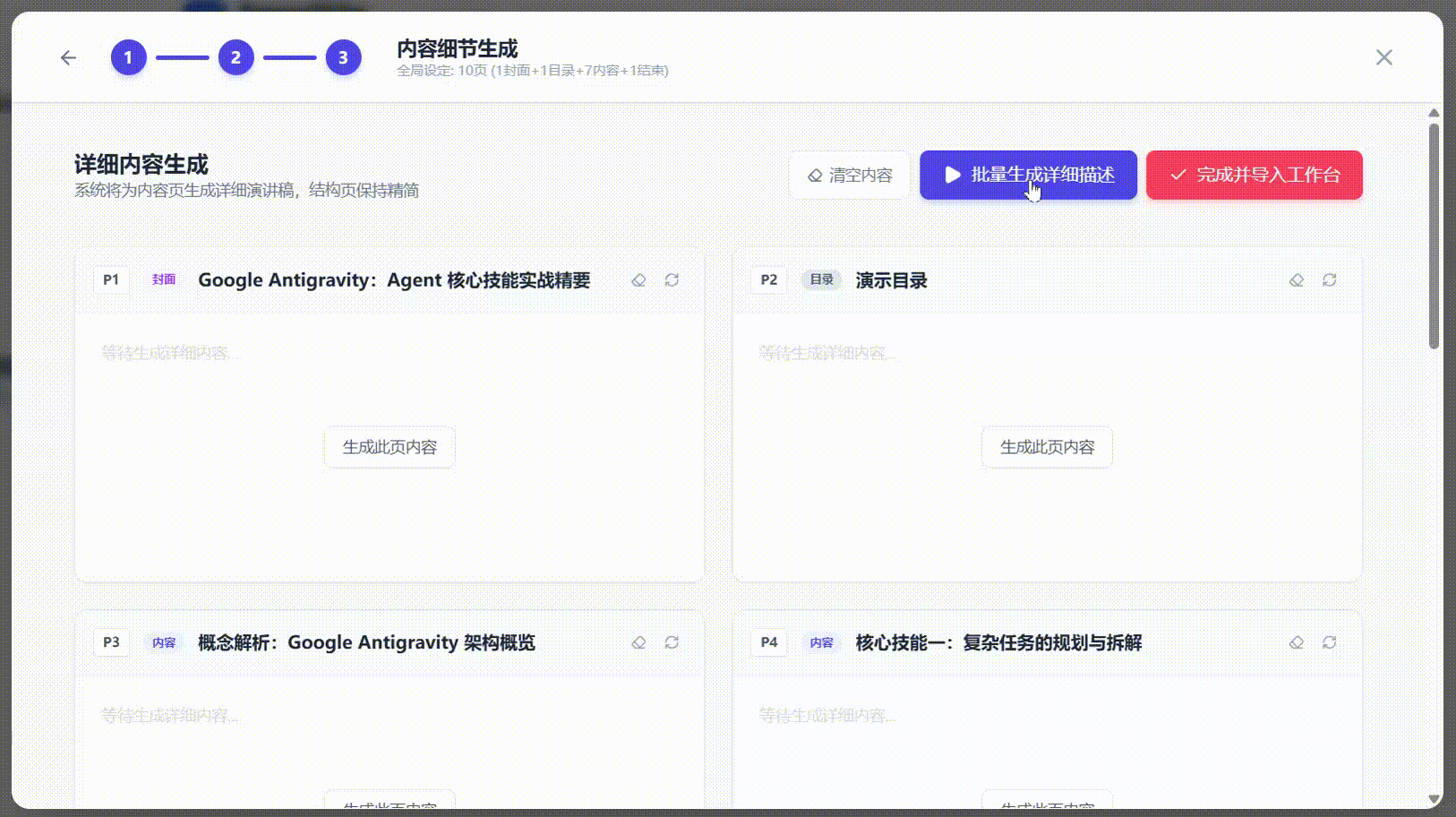1456x817 pixels.
Task: Start 批量生成详细描述 batch generation
Action: coord(1028,176)
